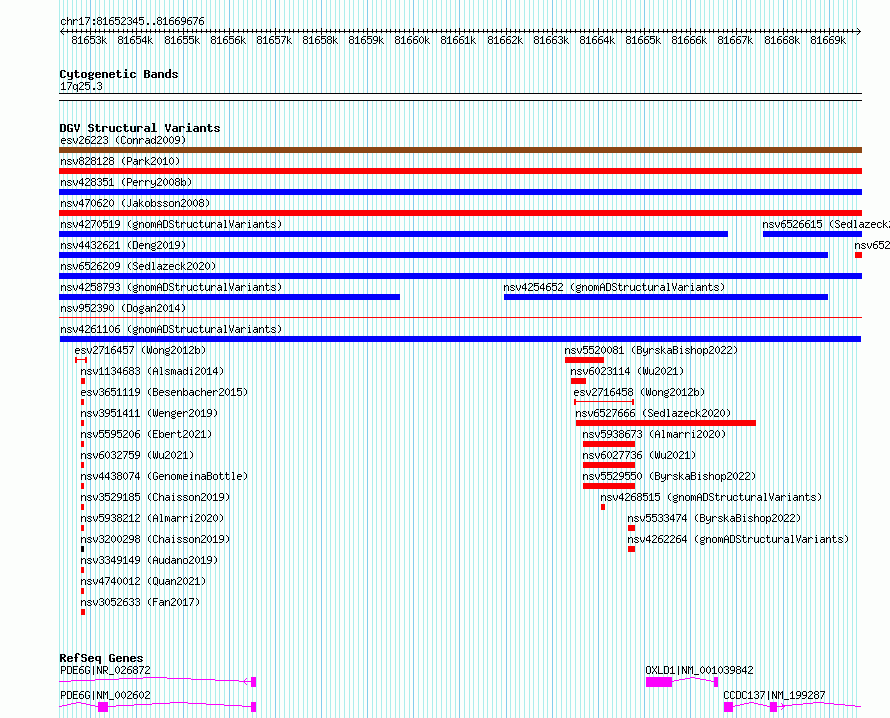Click the RefSeq Genes track title
The image size is (890, 718).
pyautogui.click(x=101, y=658)
